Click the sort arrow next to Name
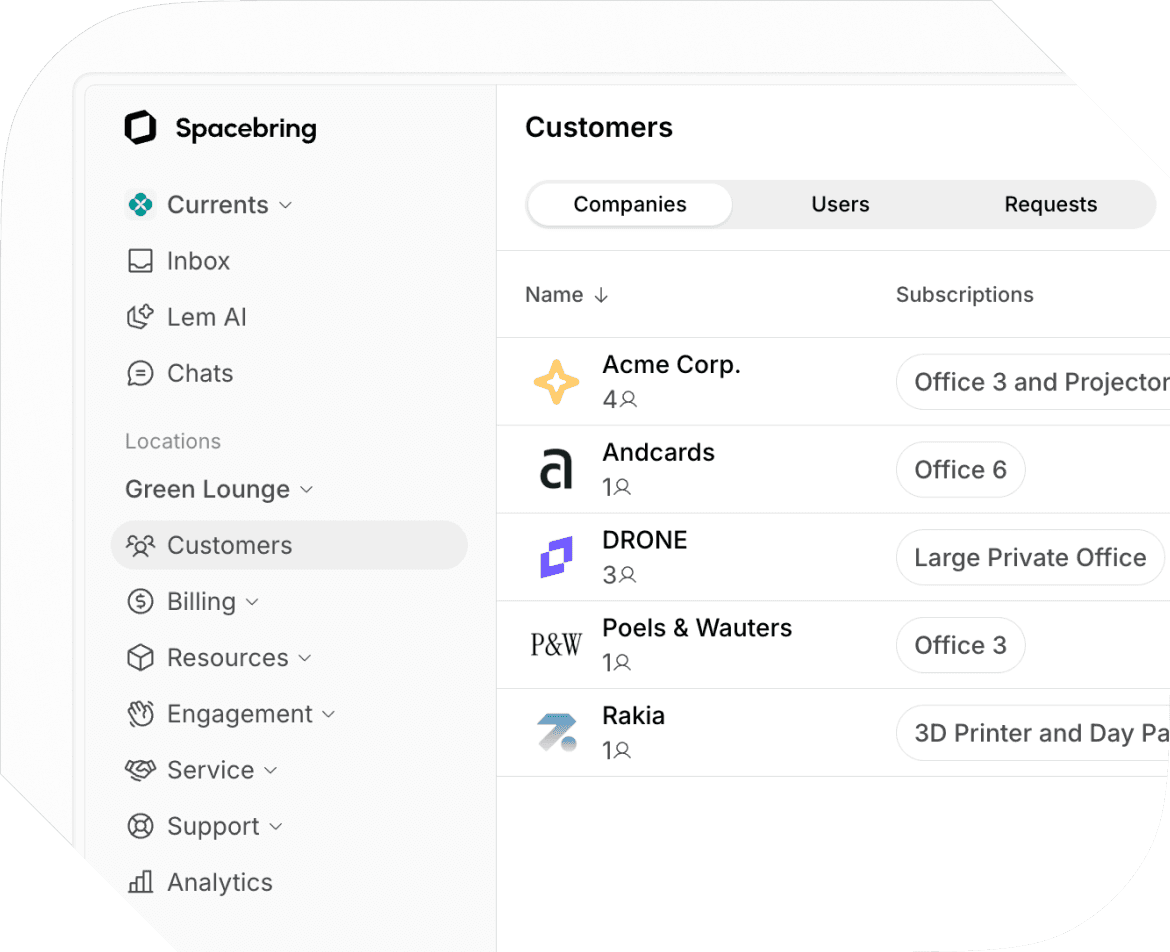1170x952 pixels. pos(601,295)
